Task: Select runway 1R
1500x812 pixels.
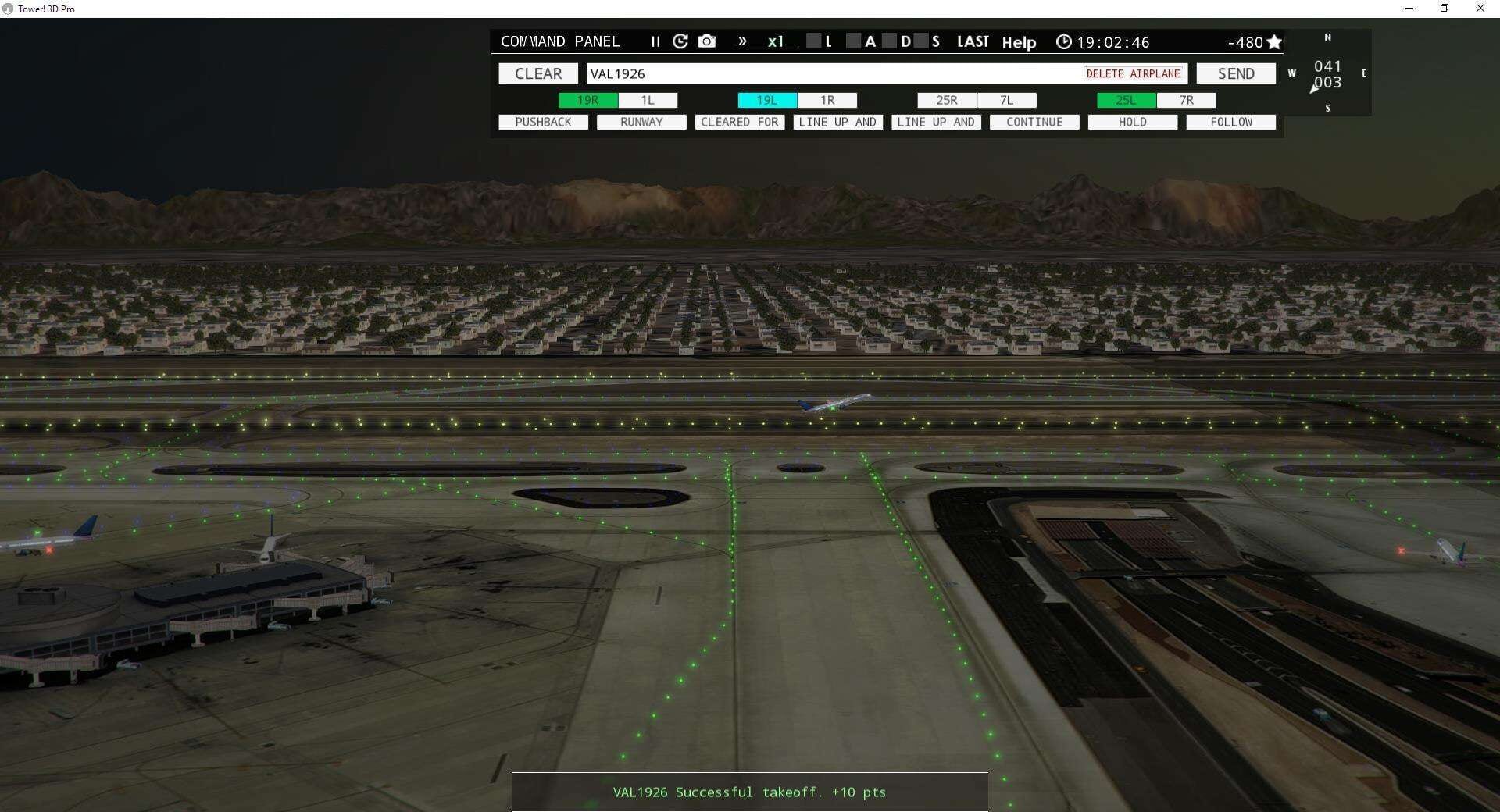Action: [827, 100]
